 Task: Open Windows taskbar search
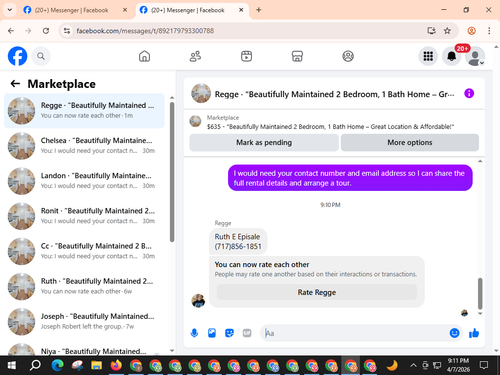35,366
